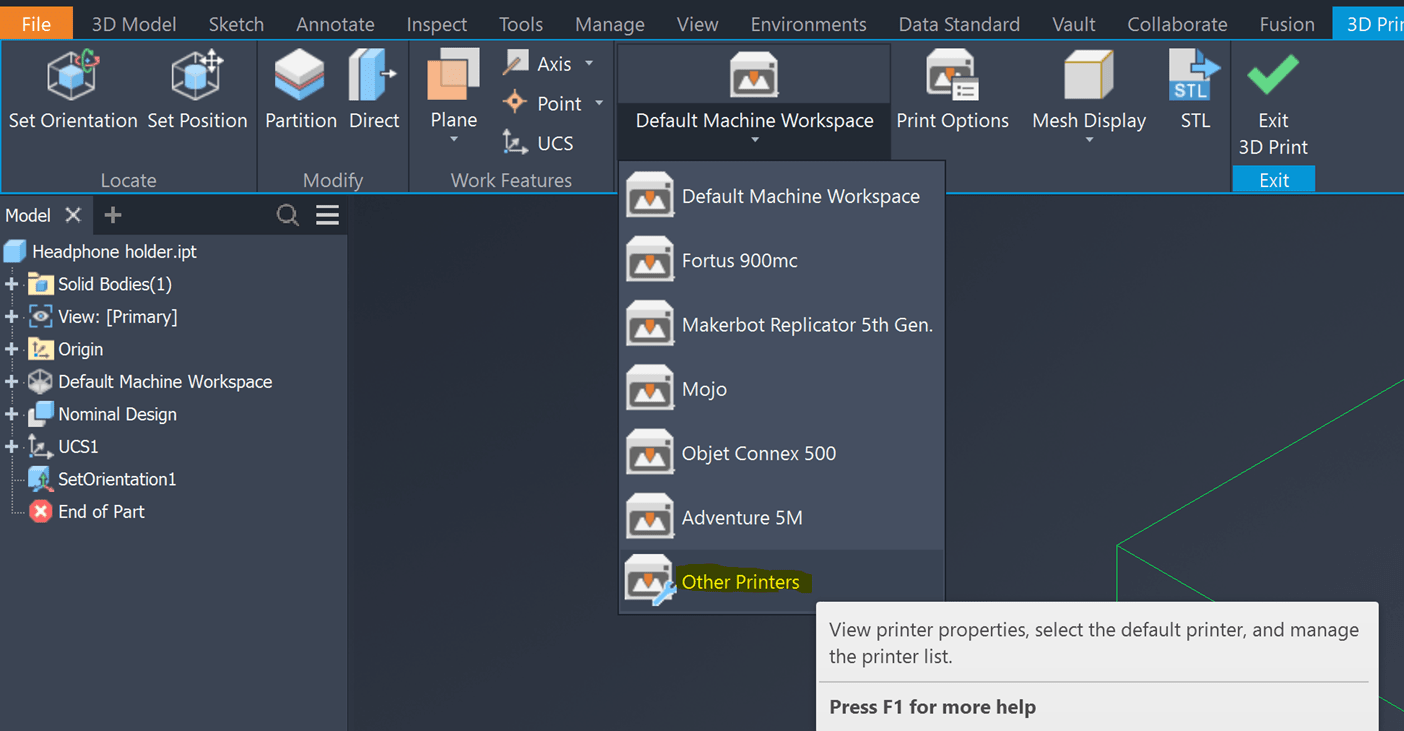Select the Set Position tool
The height and width of the screenshot is (731, 1404).
coord(197,92)
